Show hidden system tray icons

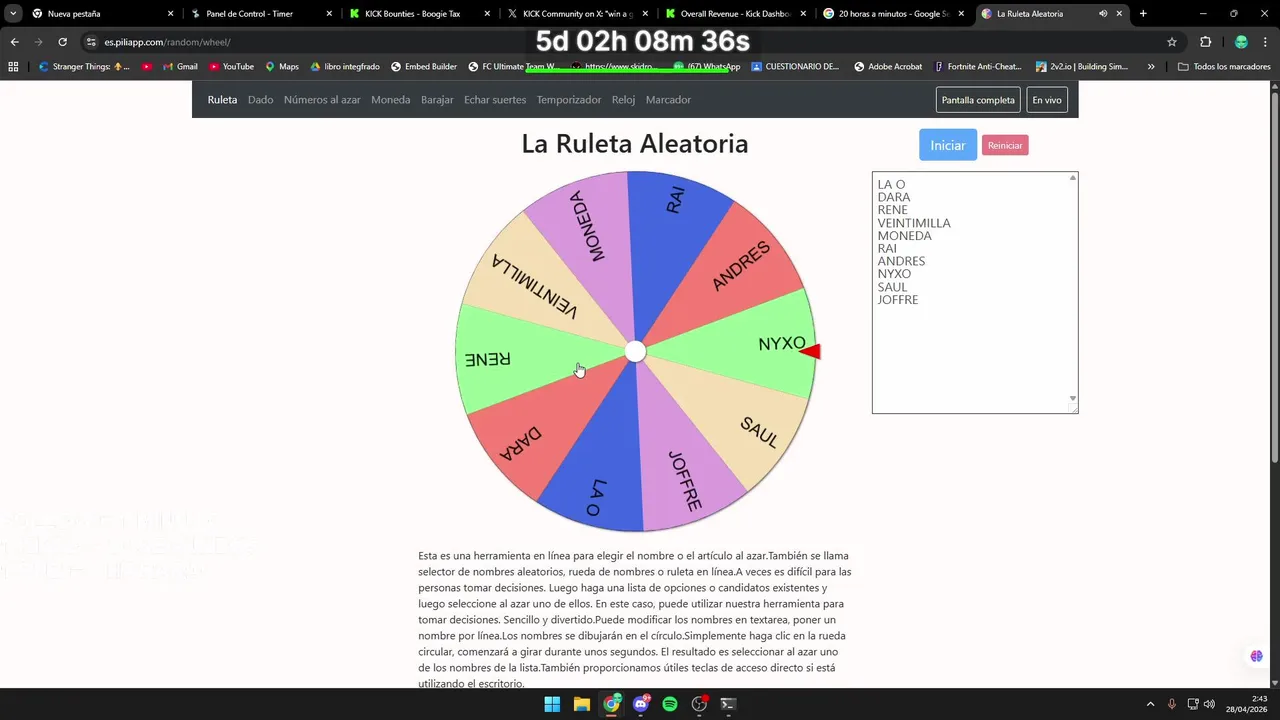(1150, 704)
